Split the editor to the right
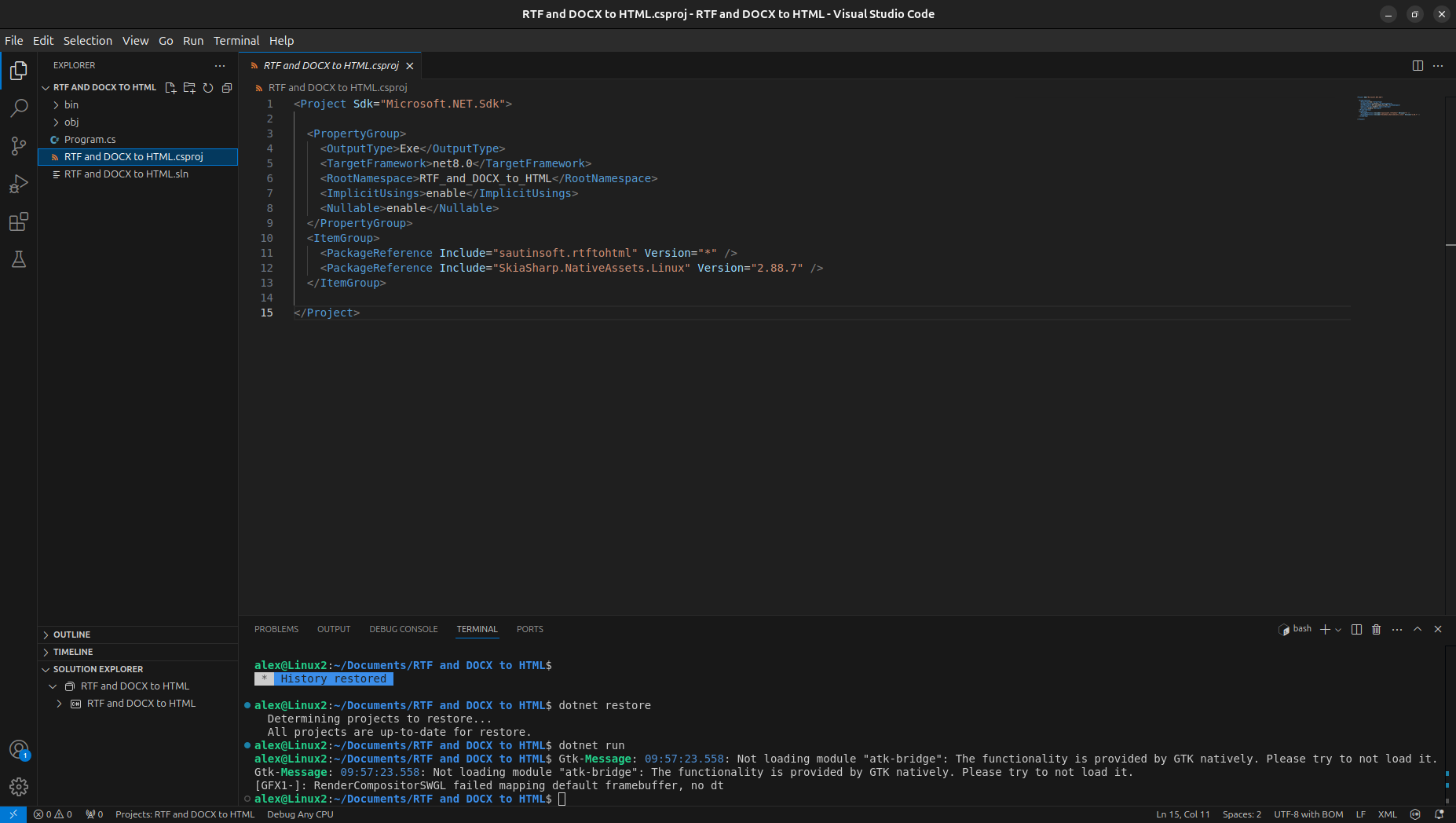Screen dimensions: 1456x823 click(1418, 66)
